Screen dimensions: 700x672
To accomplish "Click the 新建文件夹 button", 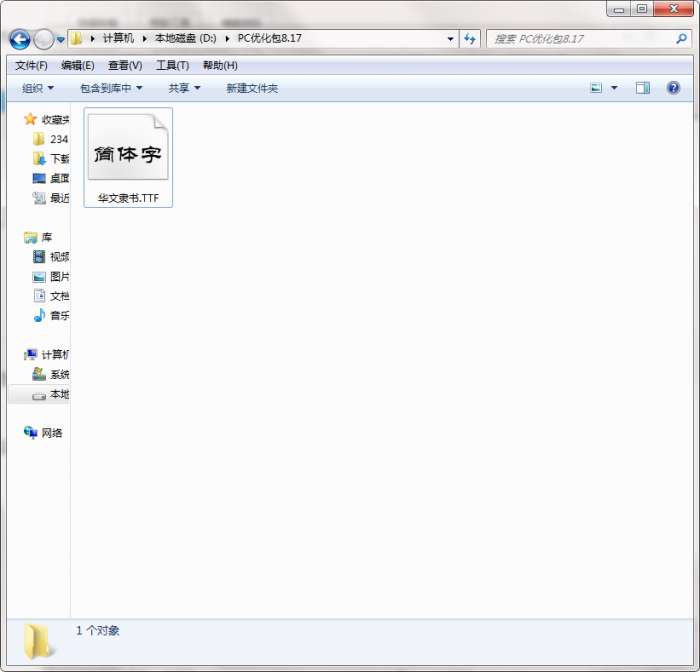I will 252,88.
